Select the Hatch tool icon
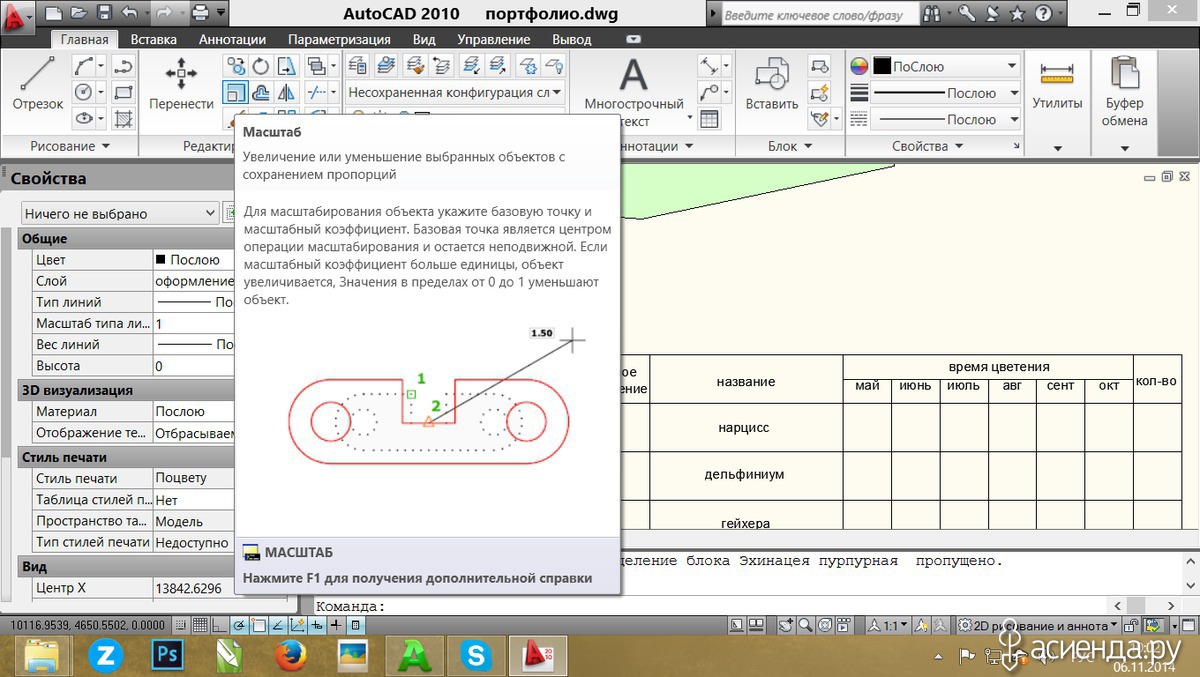Viewport: 1200px width, 677px height. tap(124, 118)
